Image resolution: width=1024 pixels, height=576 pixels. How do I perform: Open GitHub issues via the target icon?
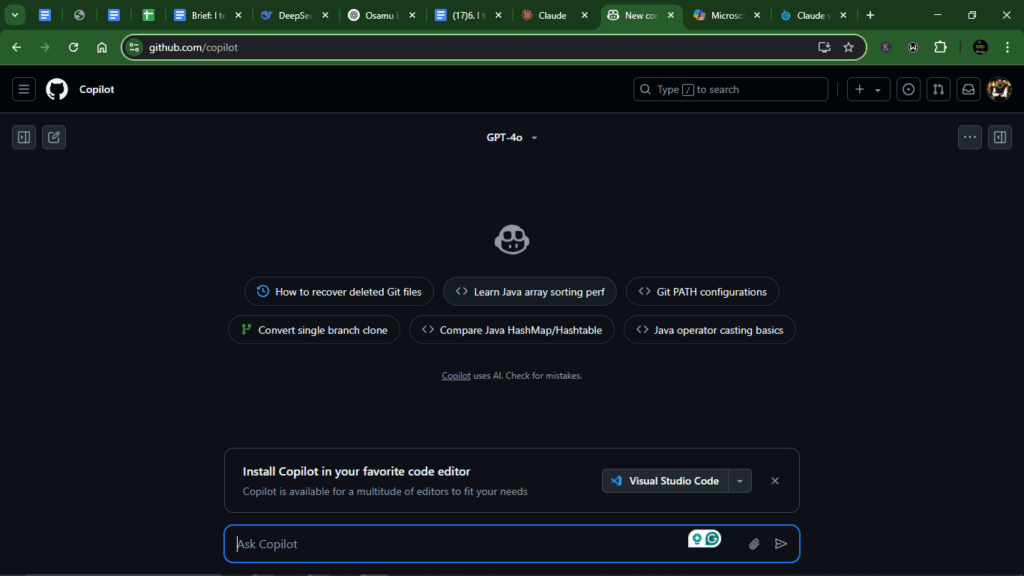(908, 89)
